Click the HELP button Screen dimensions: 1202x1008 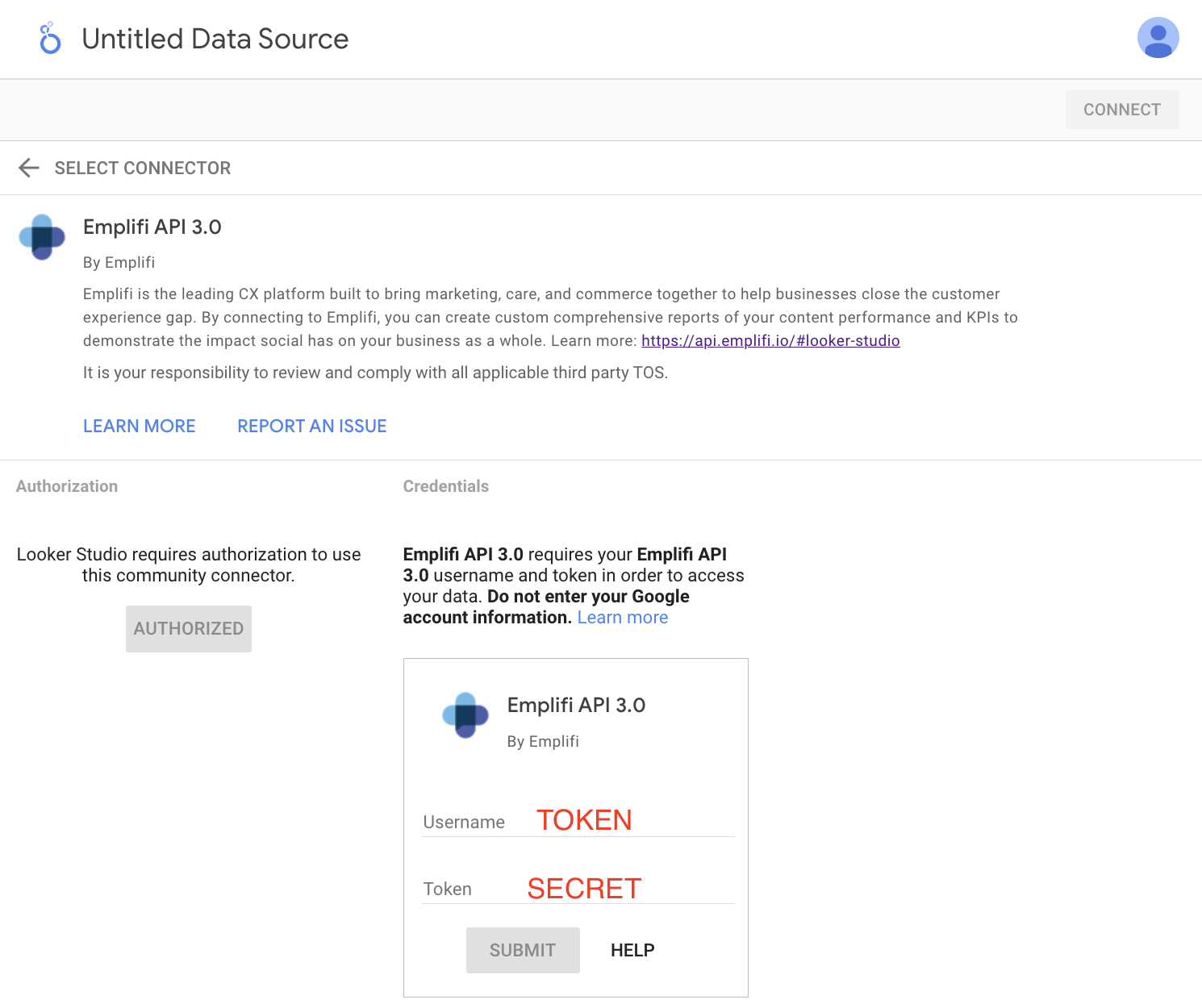click(632, 950)
